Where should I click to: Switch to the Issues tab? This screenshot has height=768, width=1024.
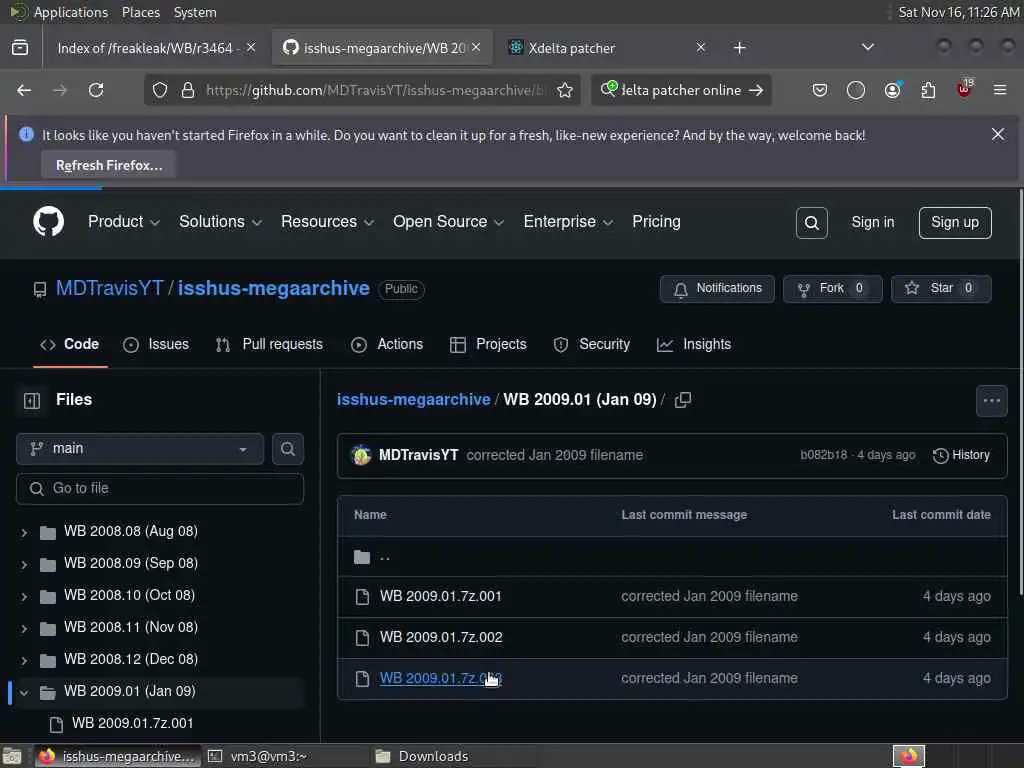tap(156, 344)
